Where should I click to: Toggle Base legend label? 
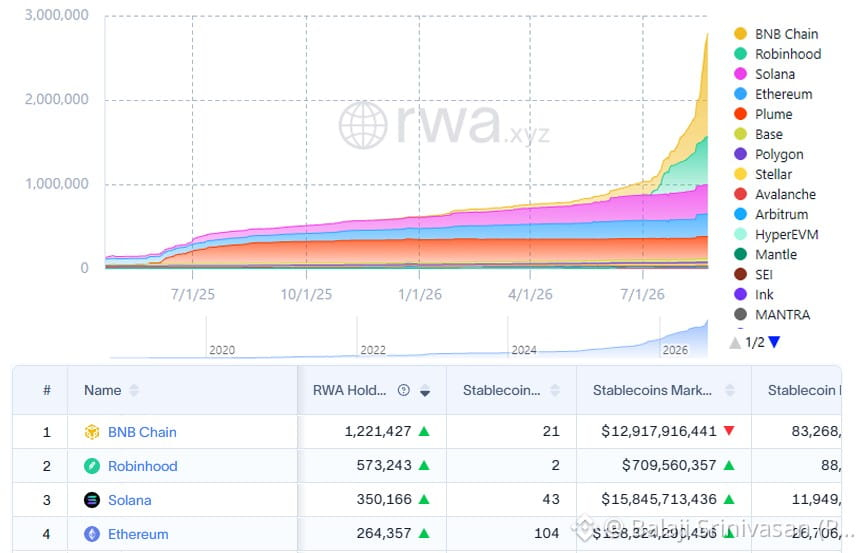tap(769, 134)
